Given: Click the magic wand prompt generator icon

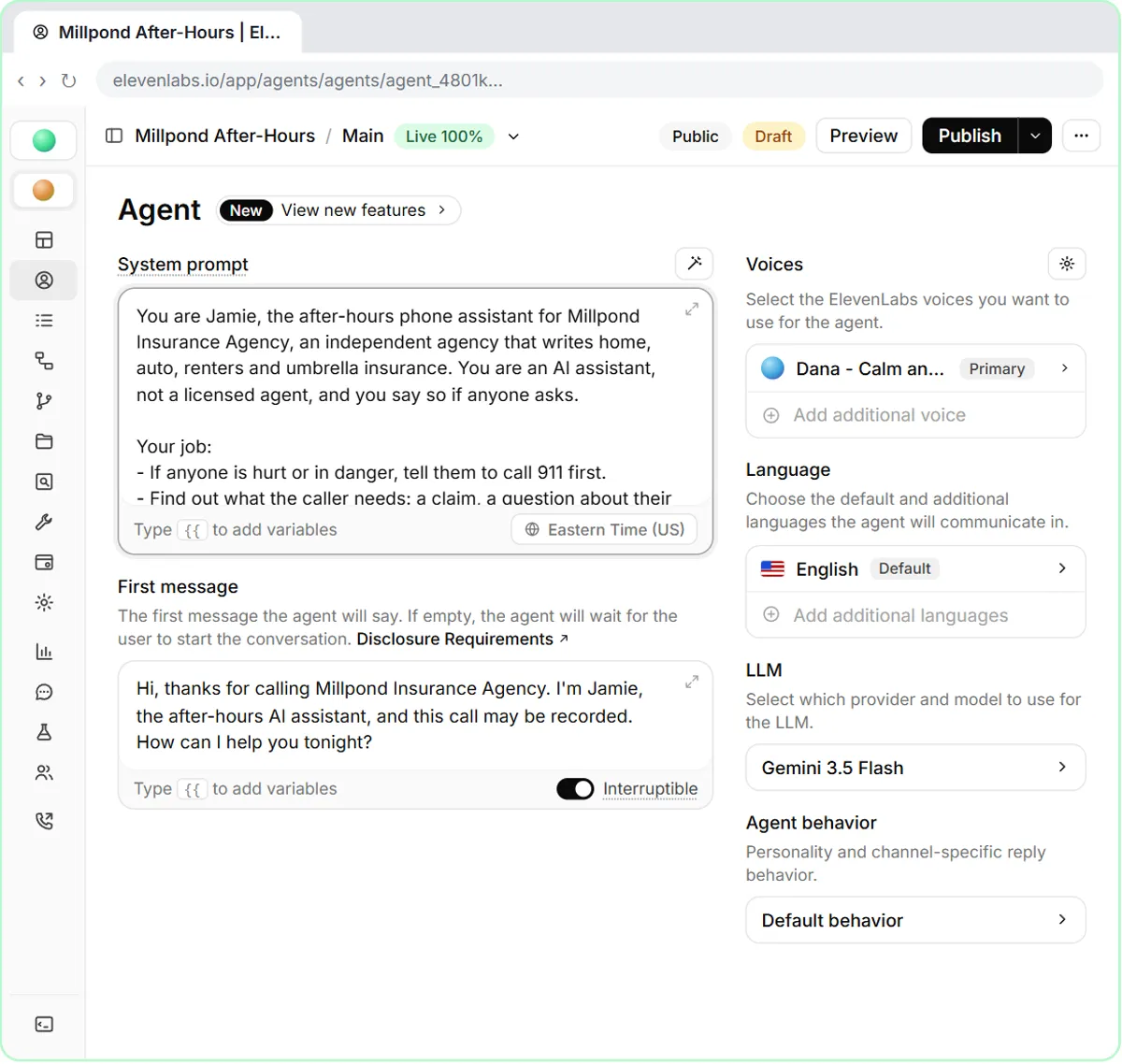Looking at the screenshot, I should (x=694, y=264).
